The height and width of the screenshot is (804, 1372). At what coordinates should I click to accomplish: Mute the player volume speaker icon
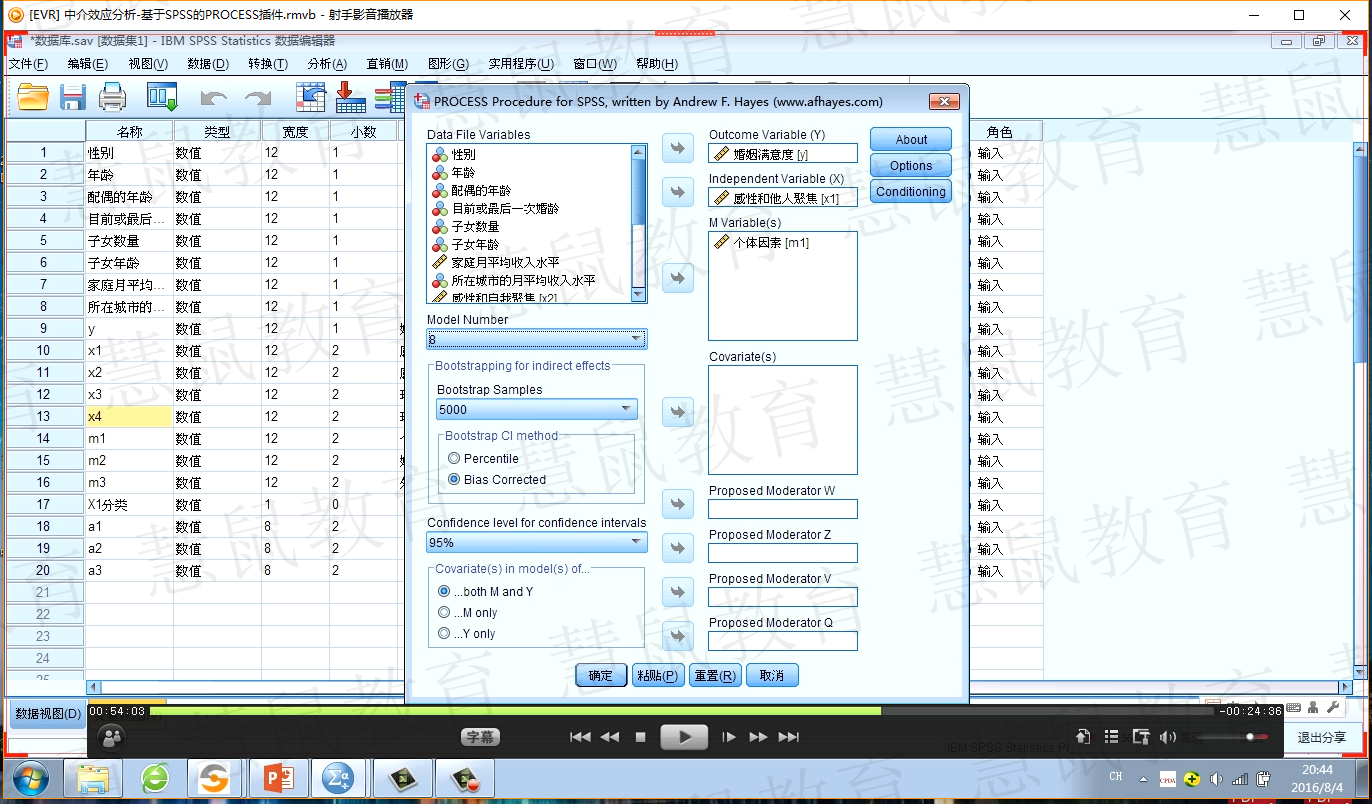tap(1168, 737)
